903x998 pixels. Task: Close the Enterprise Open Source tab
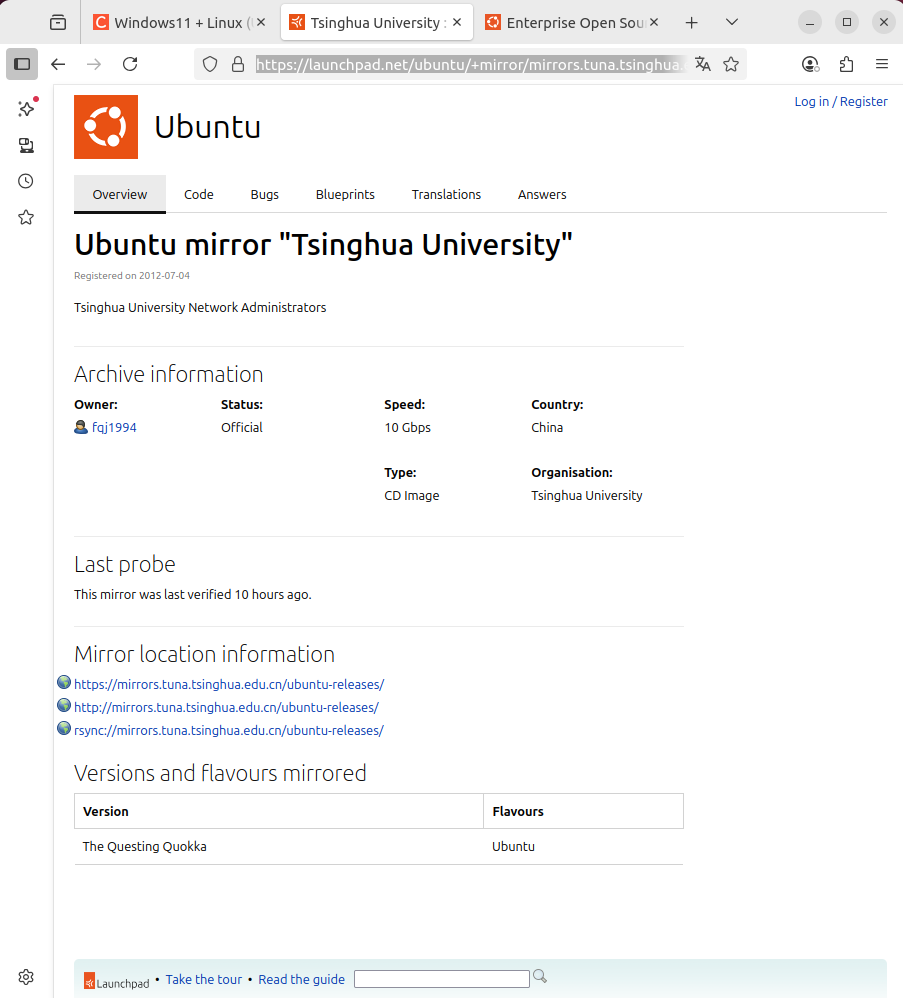tap(654, 22)
